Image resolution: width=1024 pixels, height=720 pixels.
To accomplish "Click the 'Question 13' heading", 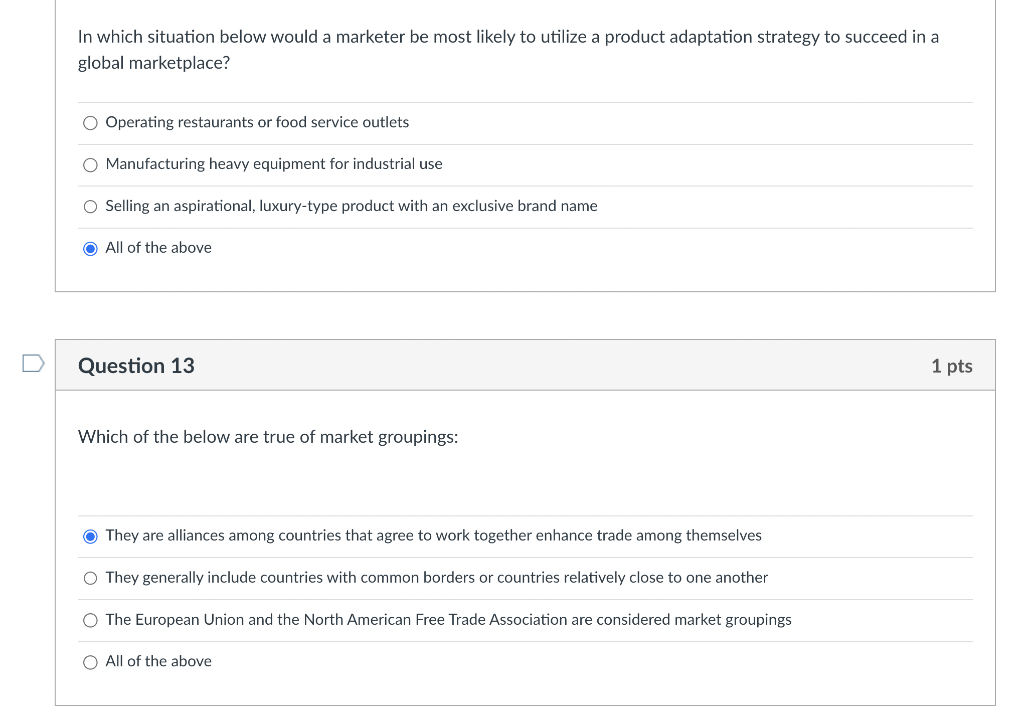I will point(136,366).
